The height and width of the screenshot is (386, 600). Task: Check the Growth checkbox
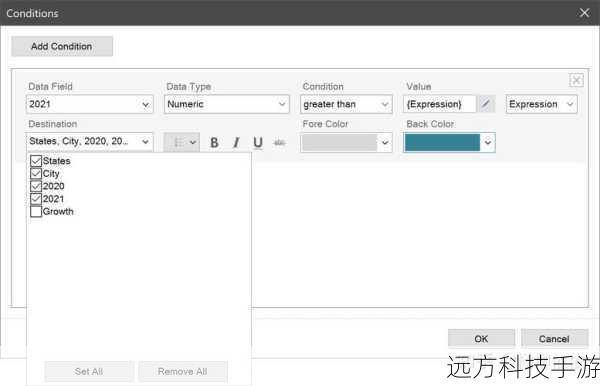[36, 211]
